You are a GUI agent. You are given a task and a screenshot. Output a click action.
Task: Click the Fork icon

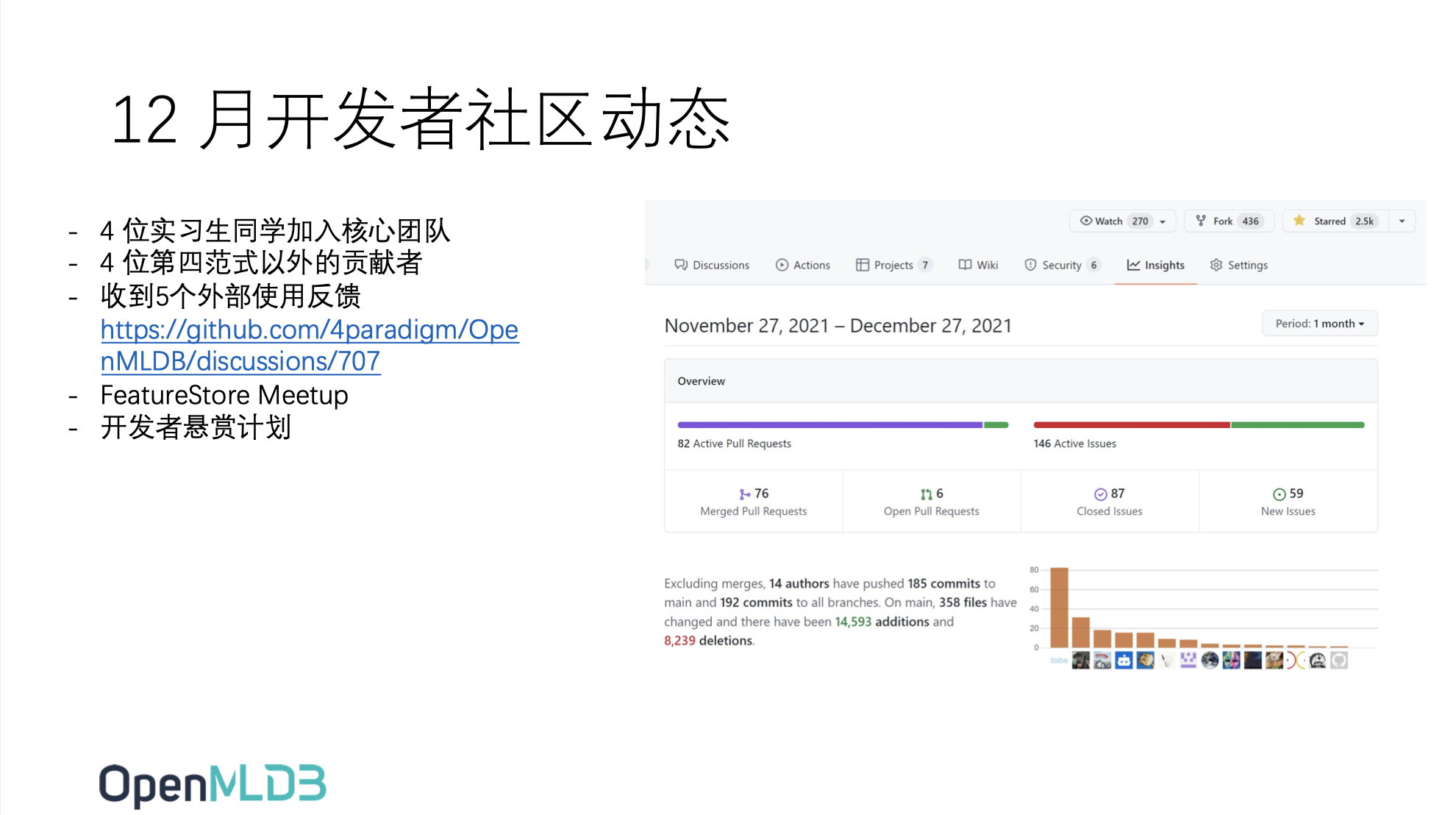coord(1201,221)
